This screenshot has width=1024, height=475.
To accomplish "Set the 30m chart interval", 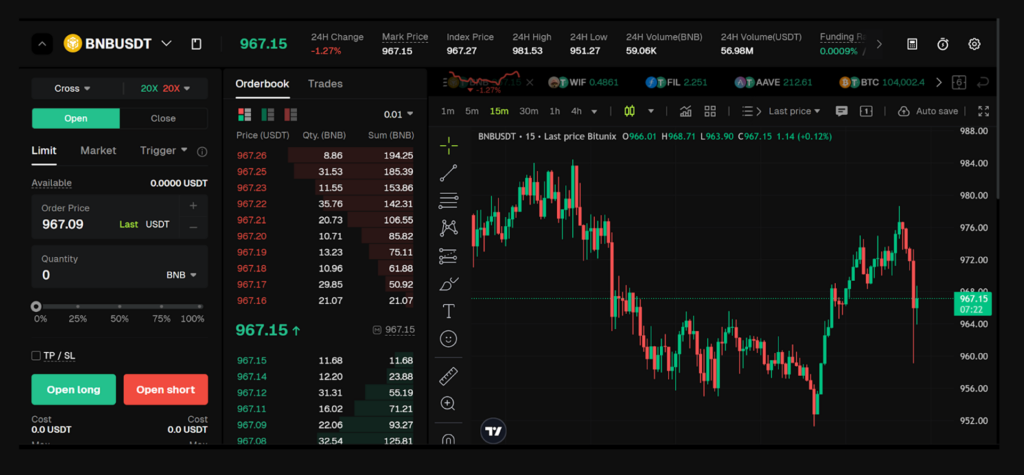I will [x=528, y=111].
